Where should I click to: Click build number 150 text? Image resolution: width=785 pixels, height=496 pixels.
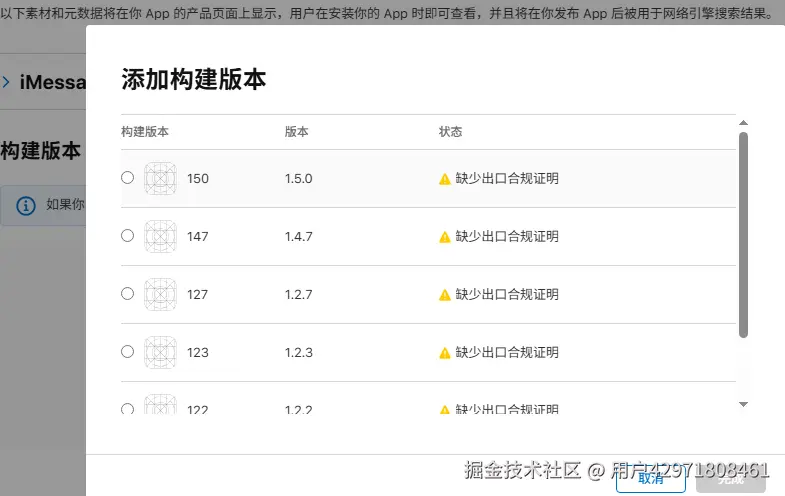[x=198, y=179]
